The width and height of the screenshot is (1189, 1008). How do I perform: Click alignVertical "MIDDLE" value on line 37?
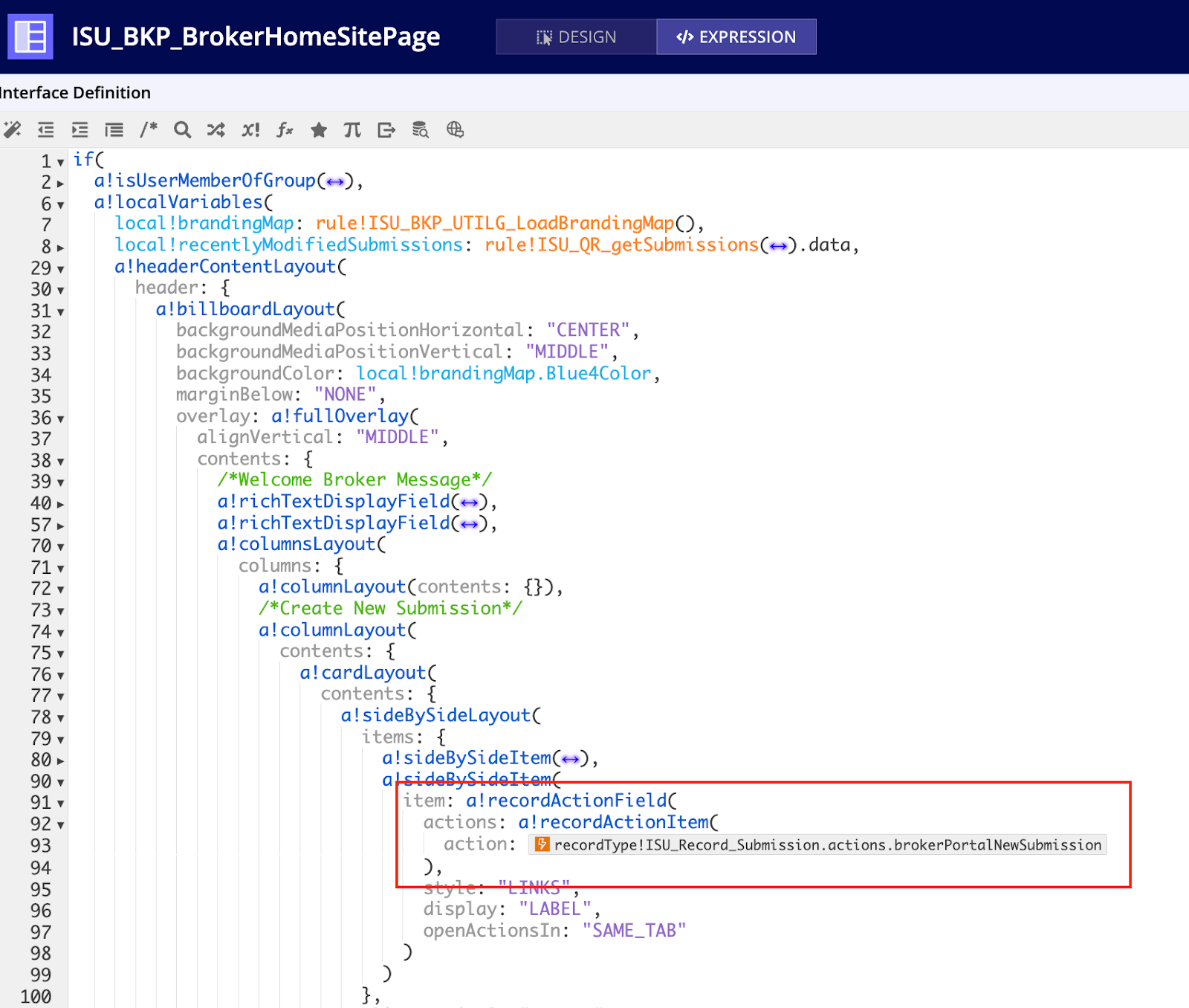[x=398, y=437]
